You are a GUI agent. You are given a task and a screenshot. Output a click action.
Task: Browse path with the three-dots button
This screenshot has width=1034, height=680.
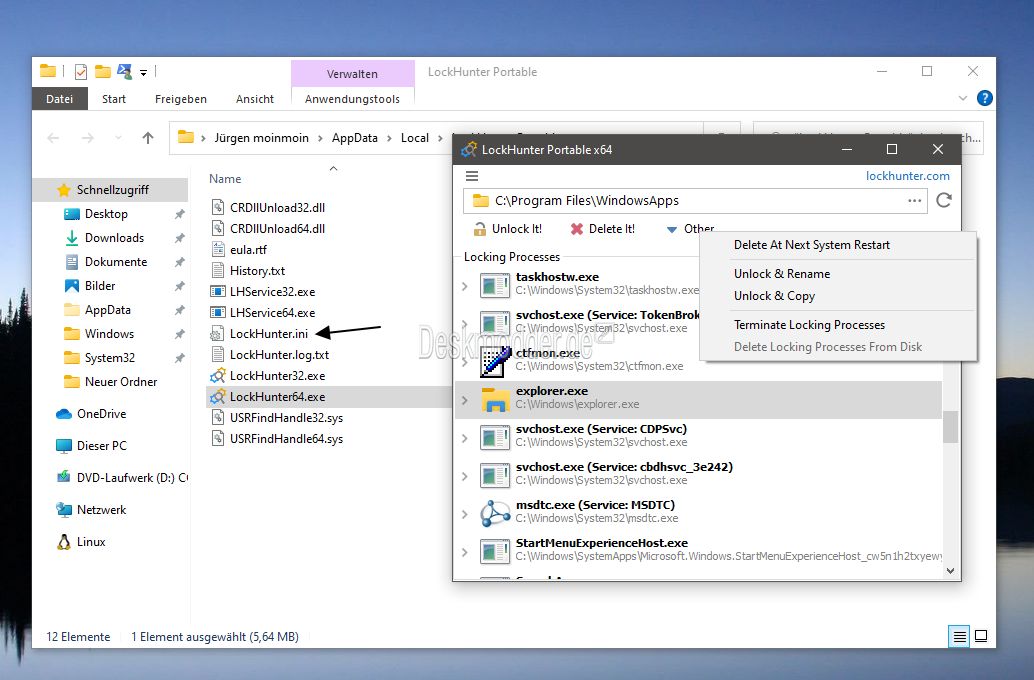[x=914, y=201]
